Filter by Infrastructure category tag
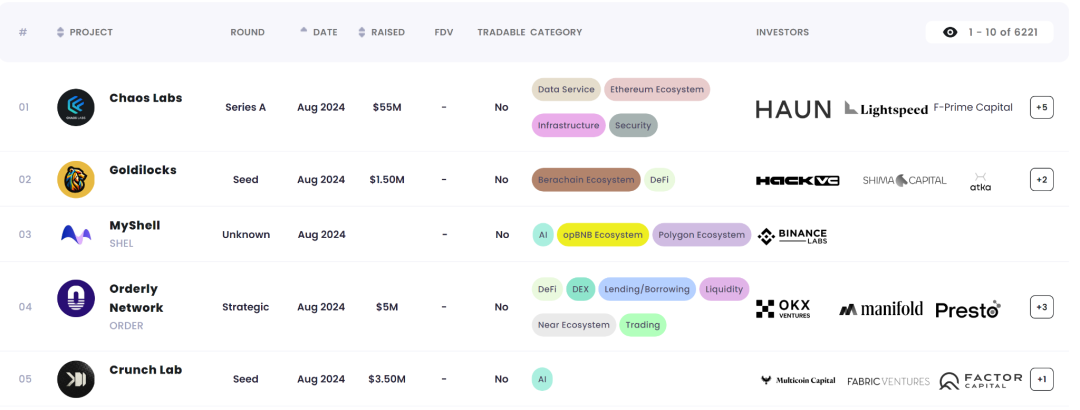The image size is (1080, 410). (x=568, y=125)
